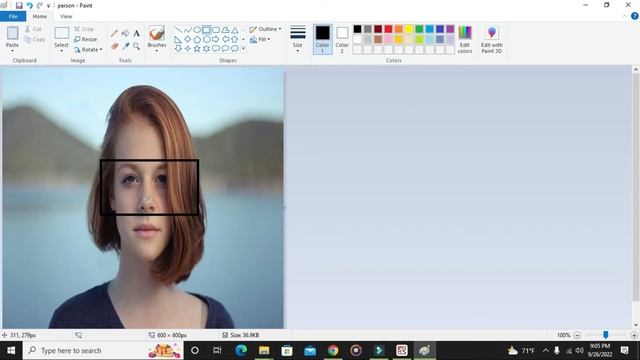Screen dimensions: 640x360
Task: Expand the Brushes dropdown arrow
Action: (157, 51)
